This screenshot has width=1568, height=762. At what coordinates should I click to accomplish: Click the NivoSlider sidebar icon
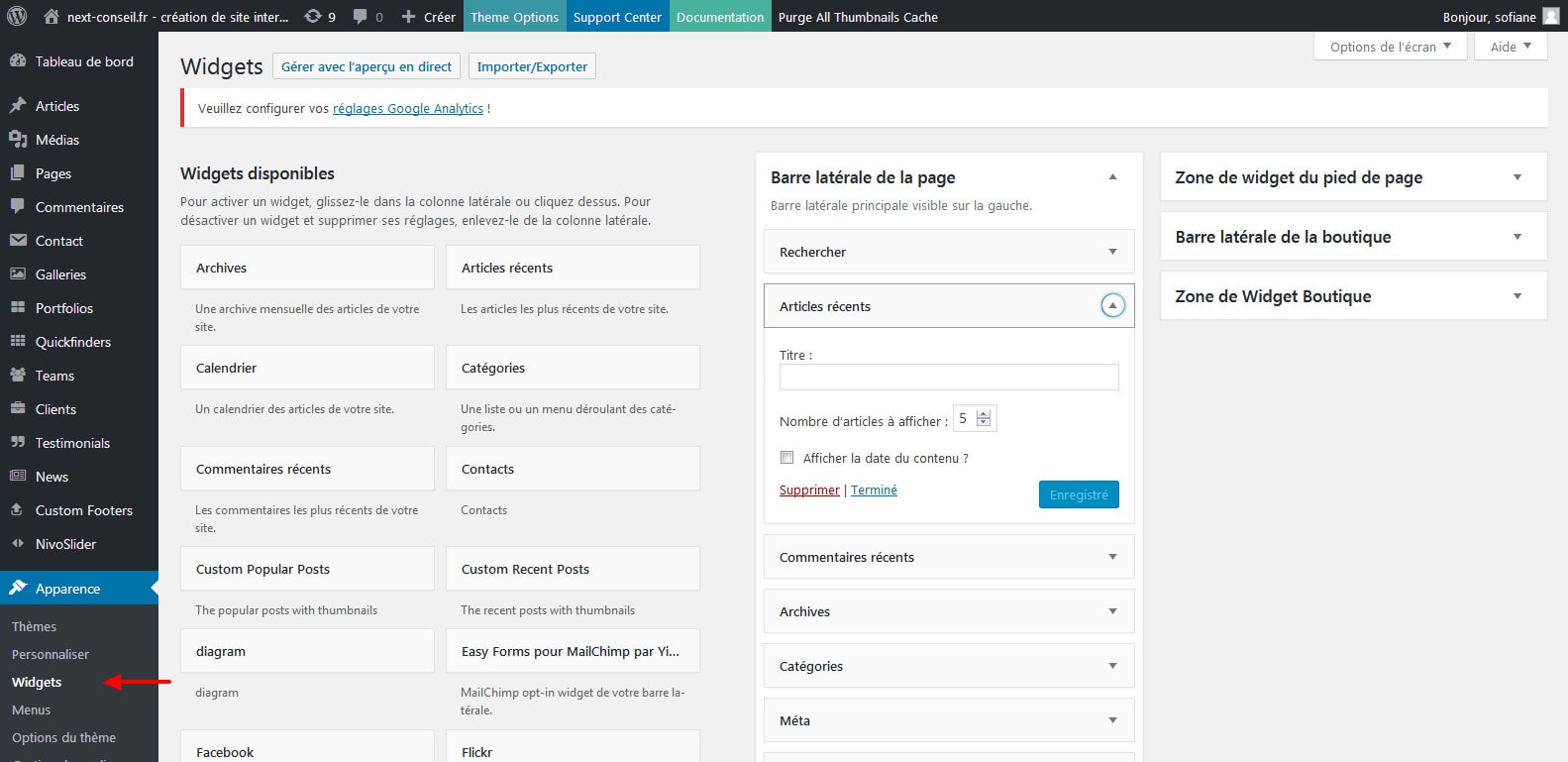pos(18,543)
